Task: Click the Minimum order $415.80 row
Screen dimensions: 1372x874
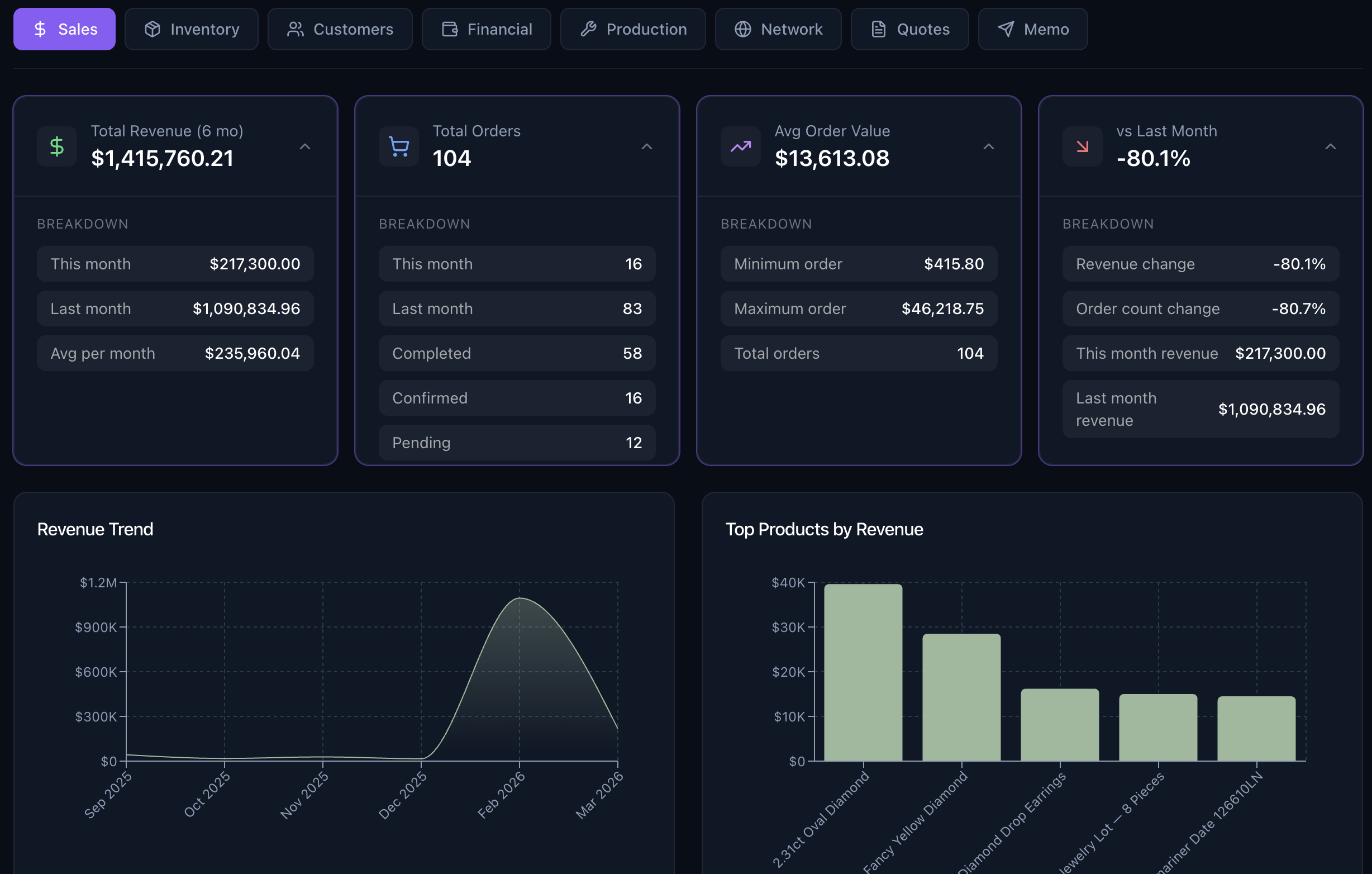Action: [x=859, y=264]
